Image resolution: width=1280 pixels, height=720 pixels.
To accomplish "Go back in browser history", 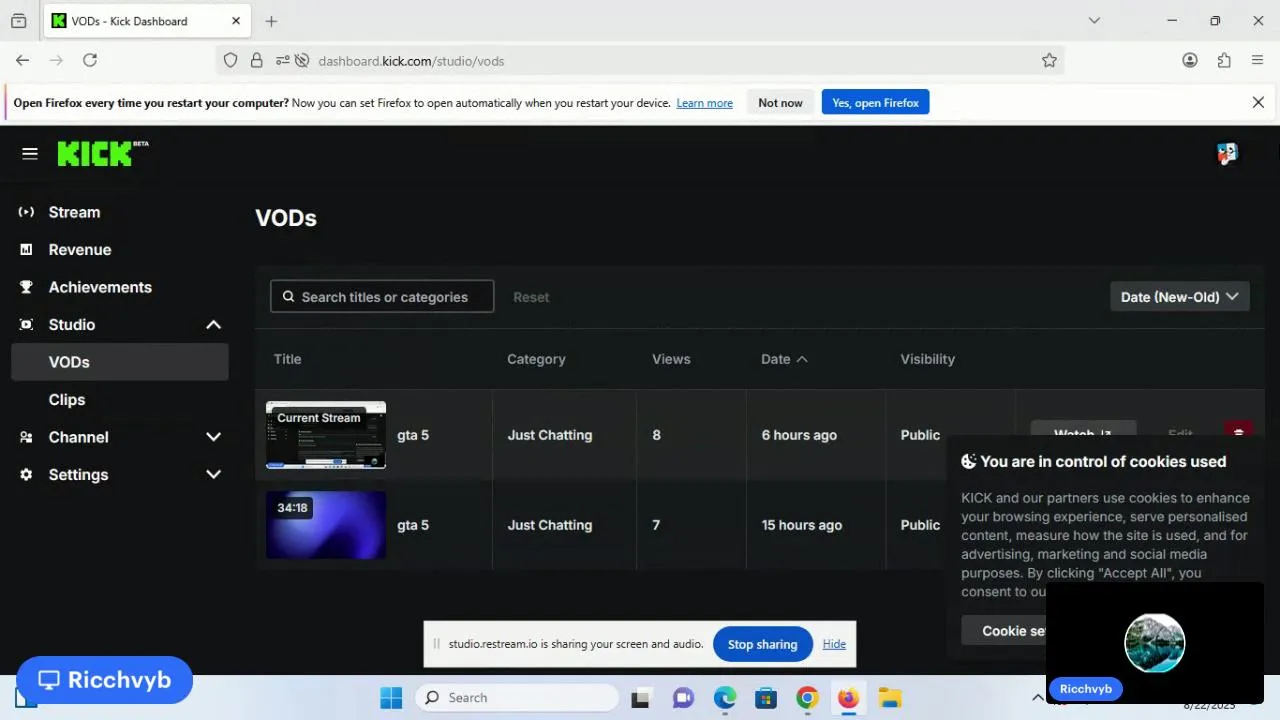I will pos(22,61).
